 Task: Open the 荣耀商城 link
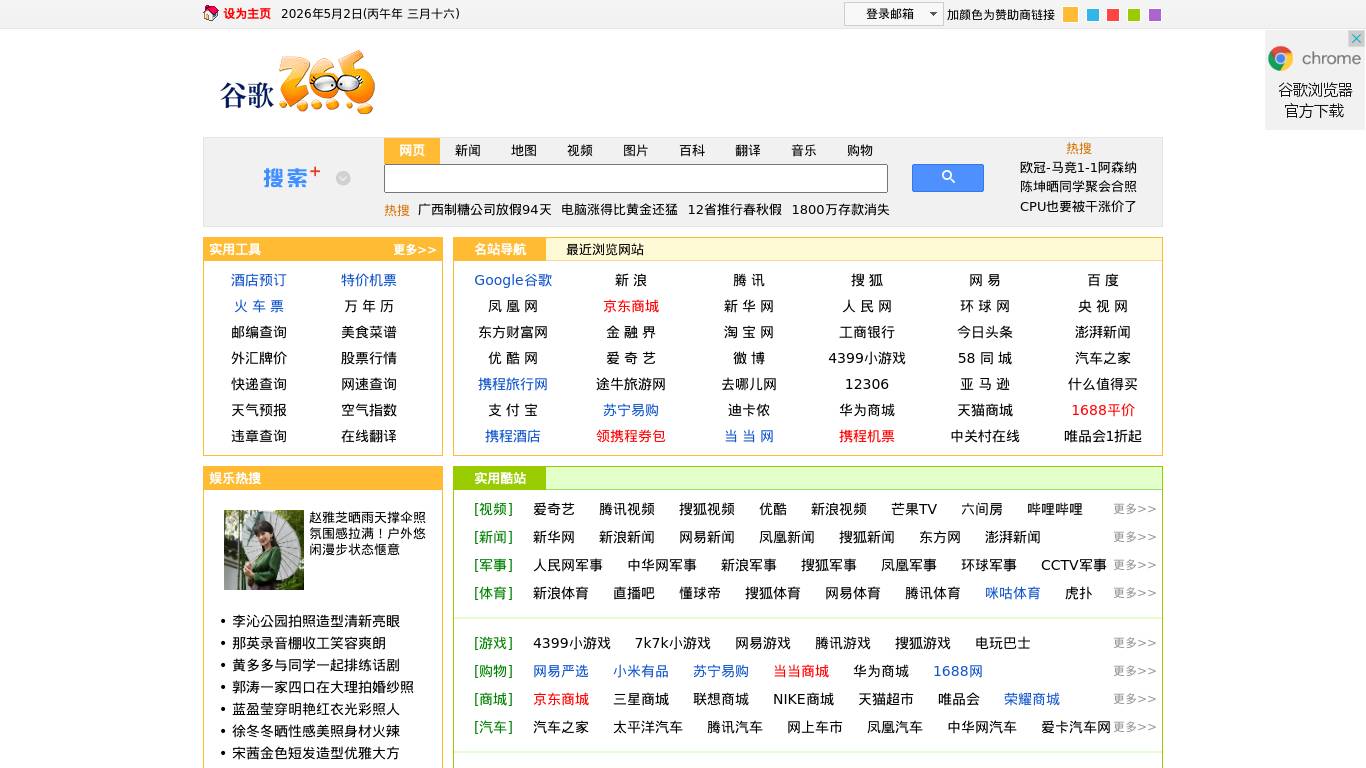[1032, 699]
